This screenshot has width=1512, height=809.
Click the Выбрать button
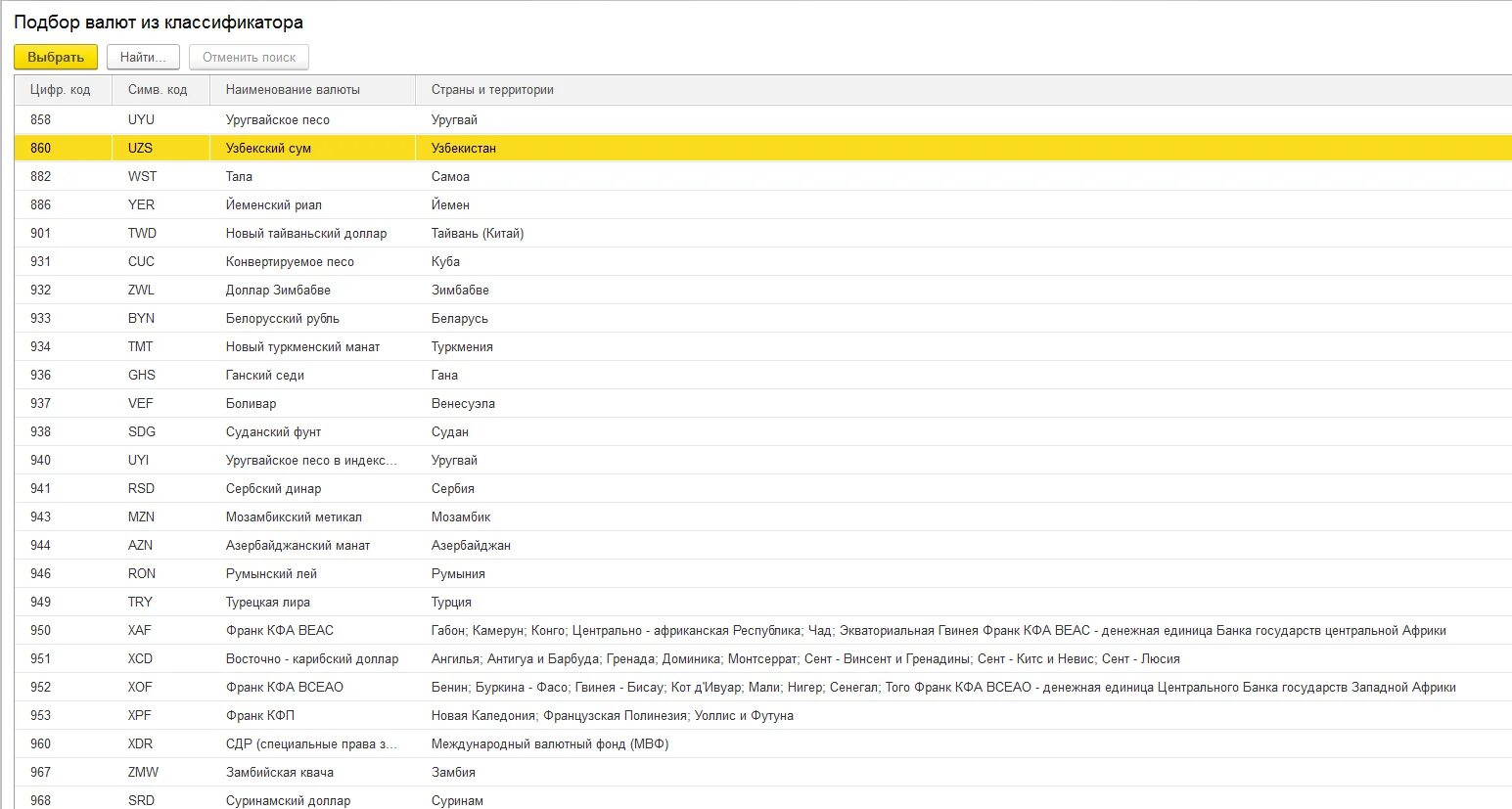tap(56, 57)
